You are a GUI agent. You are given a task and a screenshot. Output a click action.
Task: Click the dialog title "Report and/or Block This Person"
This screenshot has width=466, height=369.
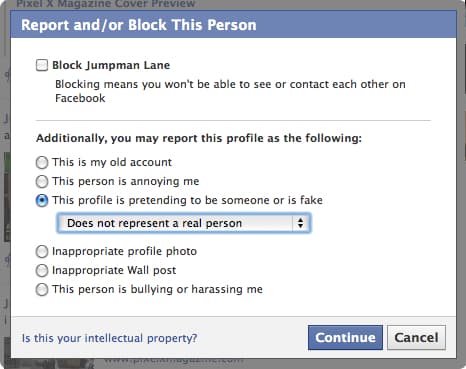coord(139,25)
